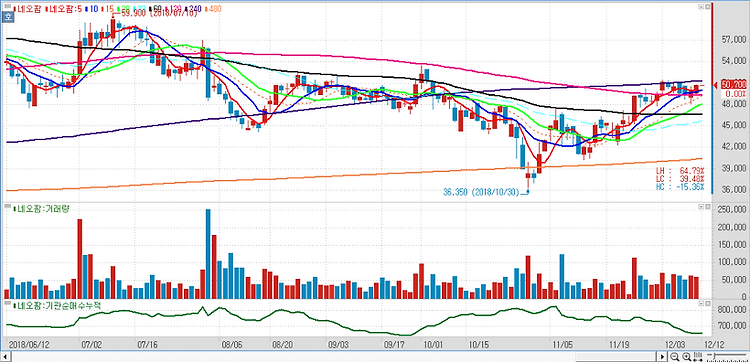Image resolution: width=750 pixels, height=362 pixels.
Task: Click the '700,000' net-buy axis label
Action: click(x=732, y=327)
